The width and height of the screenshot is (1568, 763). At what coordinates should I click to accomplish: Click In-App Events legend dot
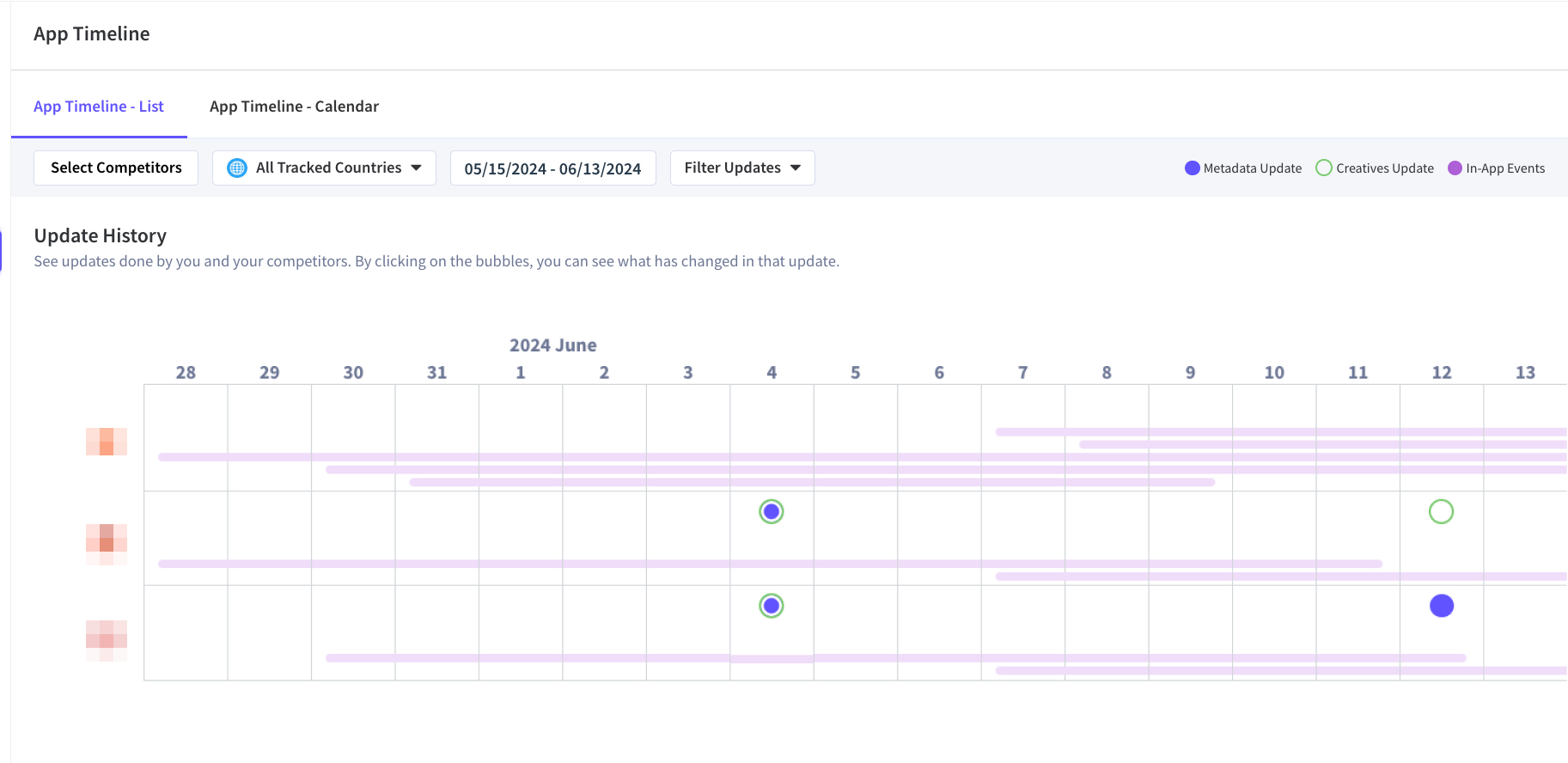click(x=1455, y=168)
